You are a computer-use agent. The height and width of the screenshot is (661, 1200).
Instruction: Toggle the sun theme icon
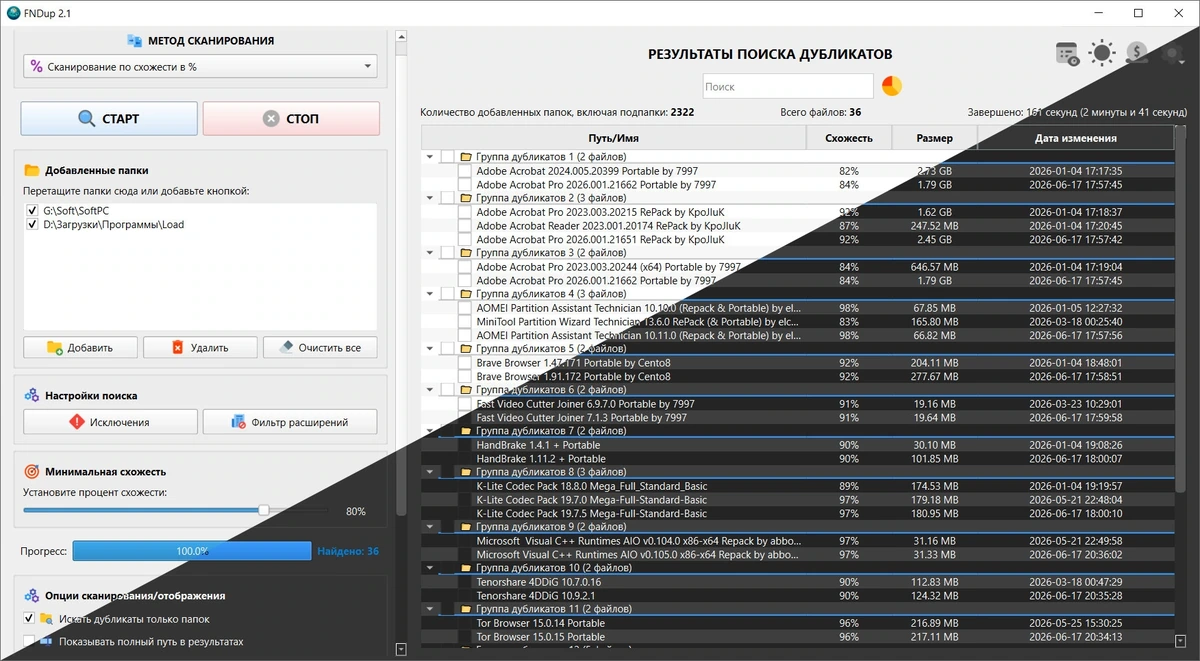click(1102, 54)
